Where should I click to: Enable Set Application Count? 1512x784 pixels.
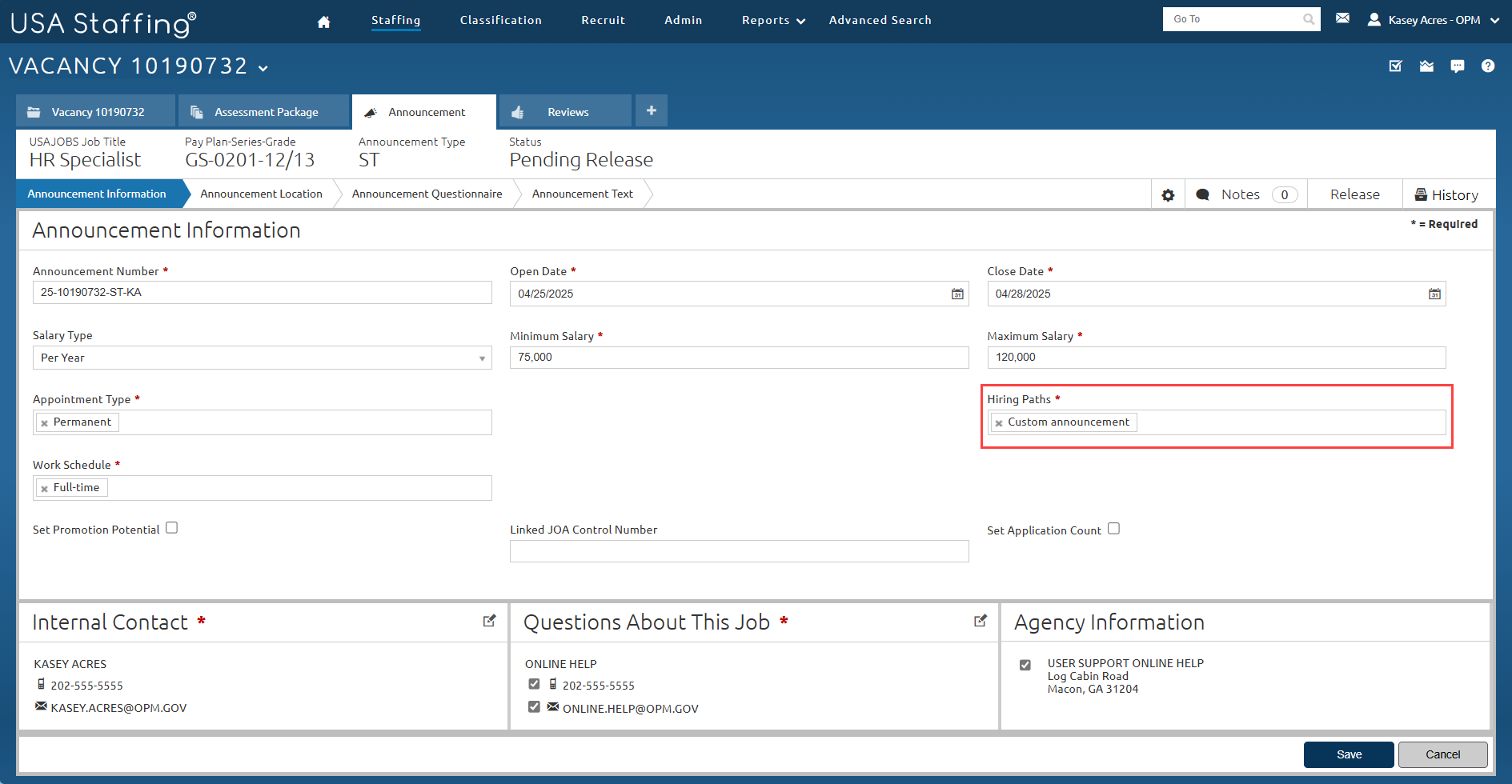(1114, 528)
